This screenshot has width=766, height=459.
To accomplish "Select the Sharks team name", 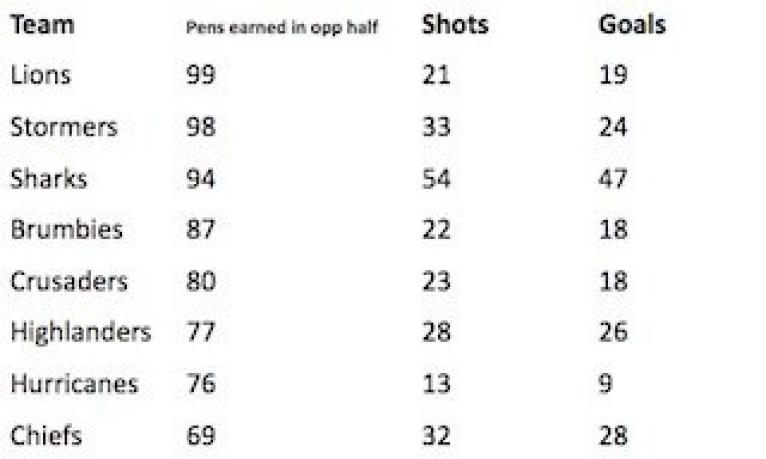I will (x=49, y=179).
